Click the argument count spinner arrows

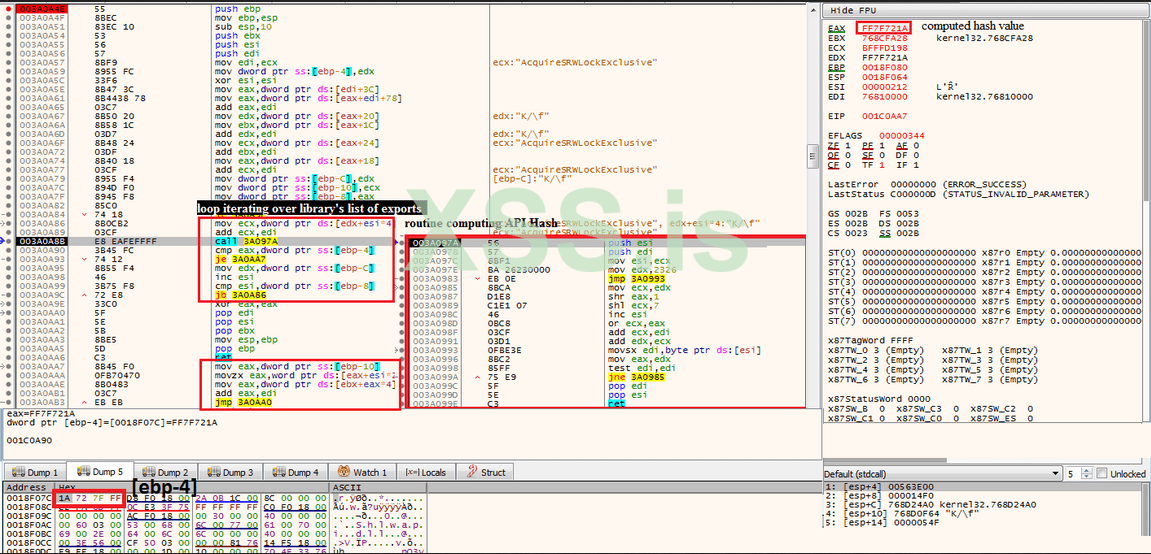pyautogui.click(x=1087, y=474)
